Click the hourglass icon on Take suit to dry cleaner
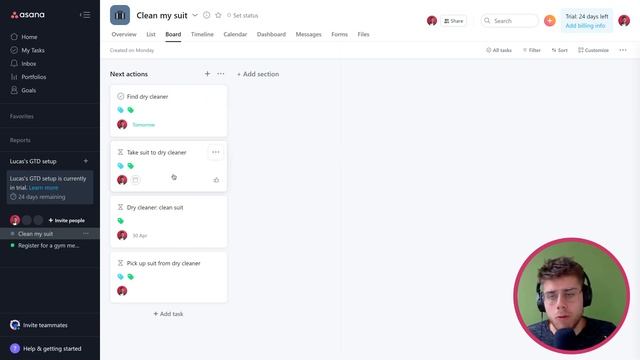 tap(120, 152)
